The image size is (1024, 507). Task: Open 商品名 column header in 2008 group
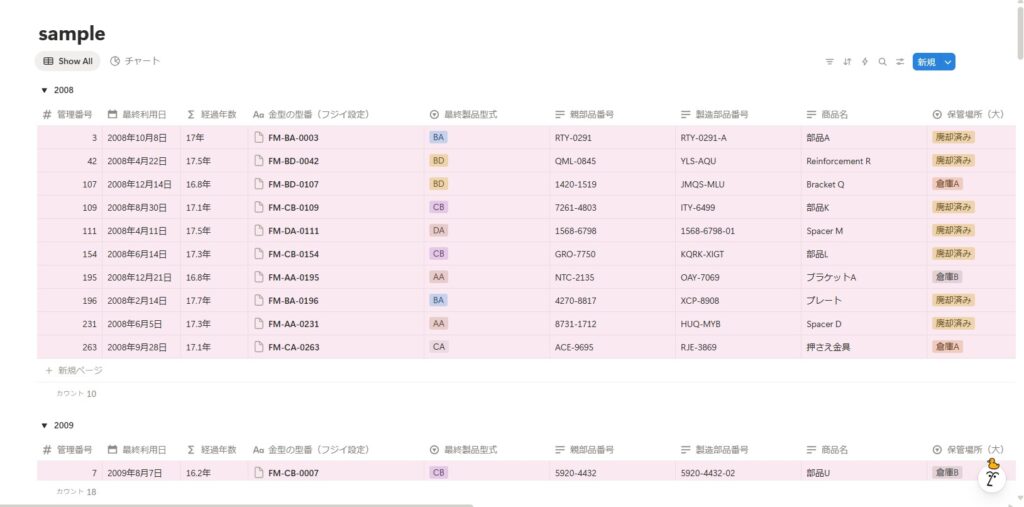[x=864, y=114]
